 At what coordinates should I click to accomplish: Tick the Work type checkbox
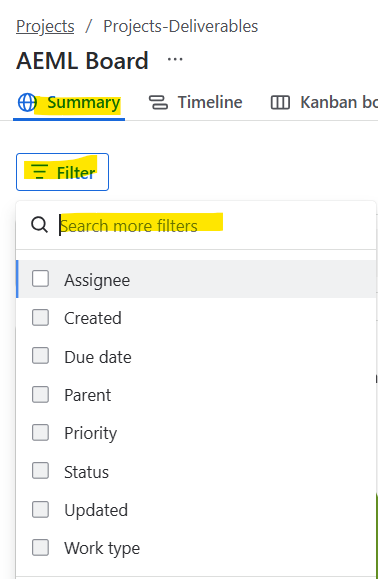coord(40,547)
